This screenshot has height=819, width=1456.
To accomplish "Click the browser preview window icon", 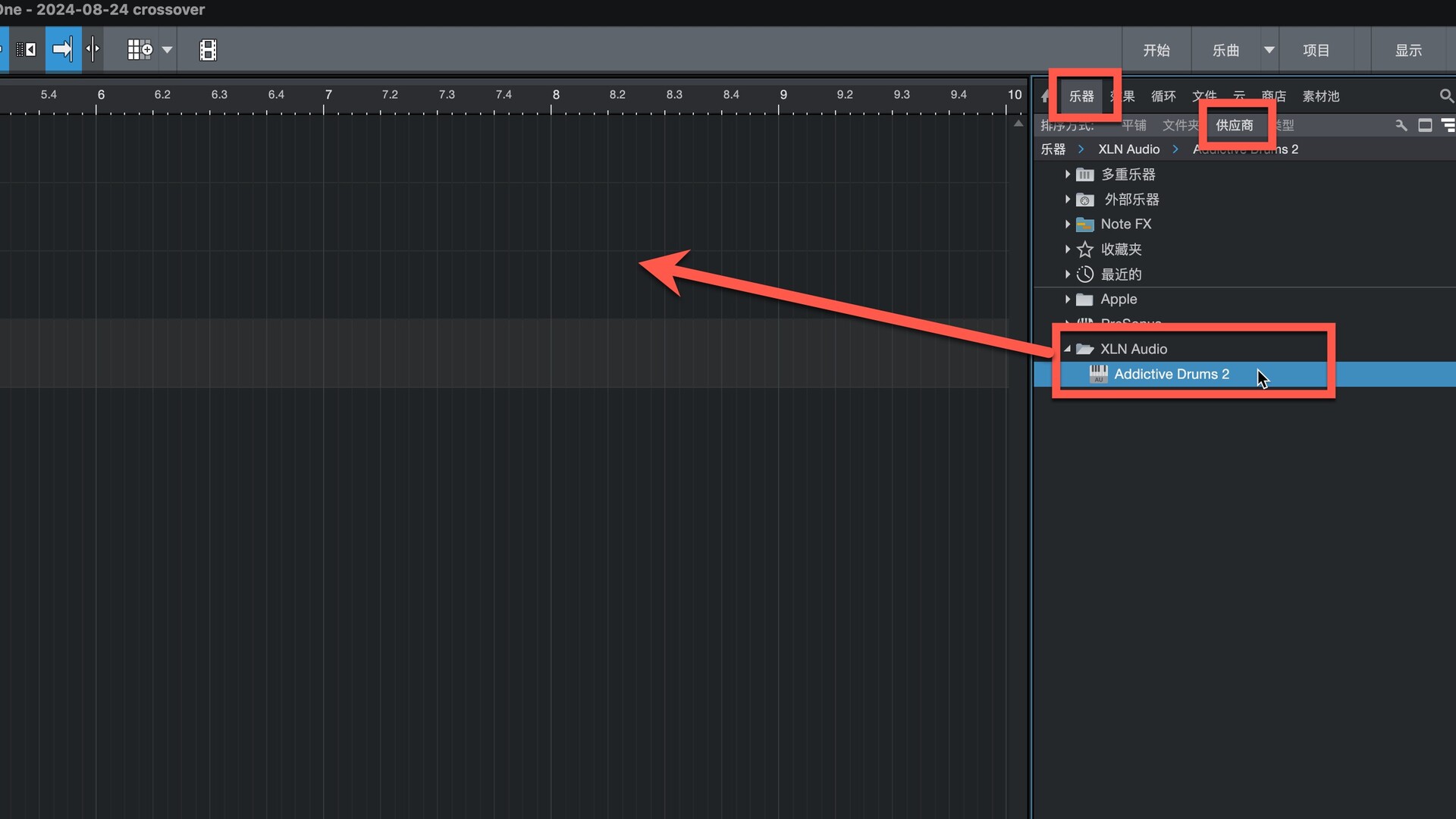I will (x=1425, y=125).
